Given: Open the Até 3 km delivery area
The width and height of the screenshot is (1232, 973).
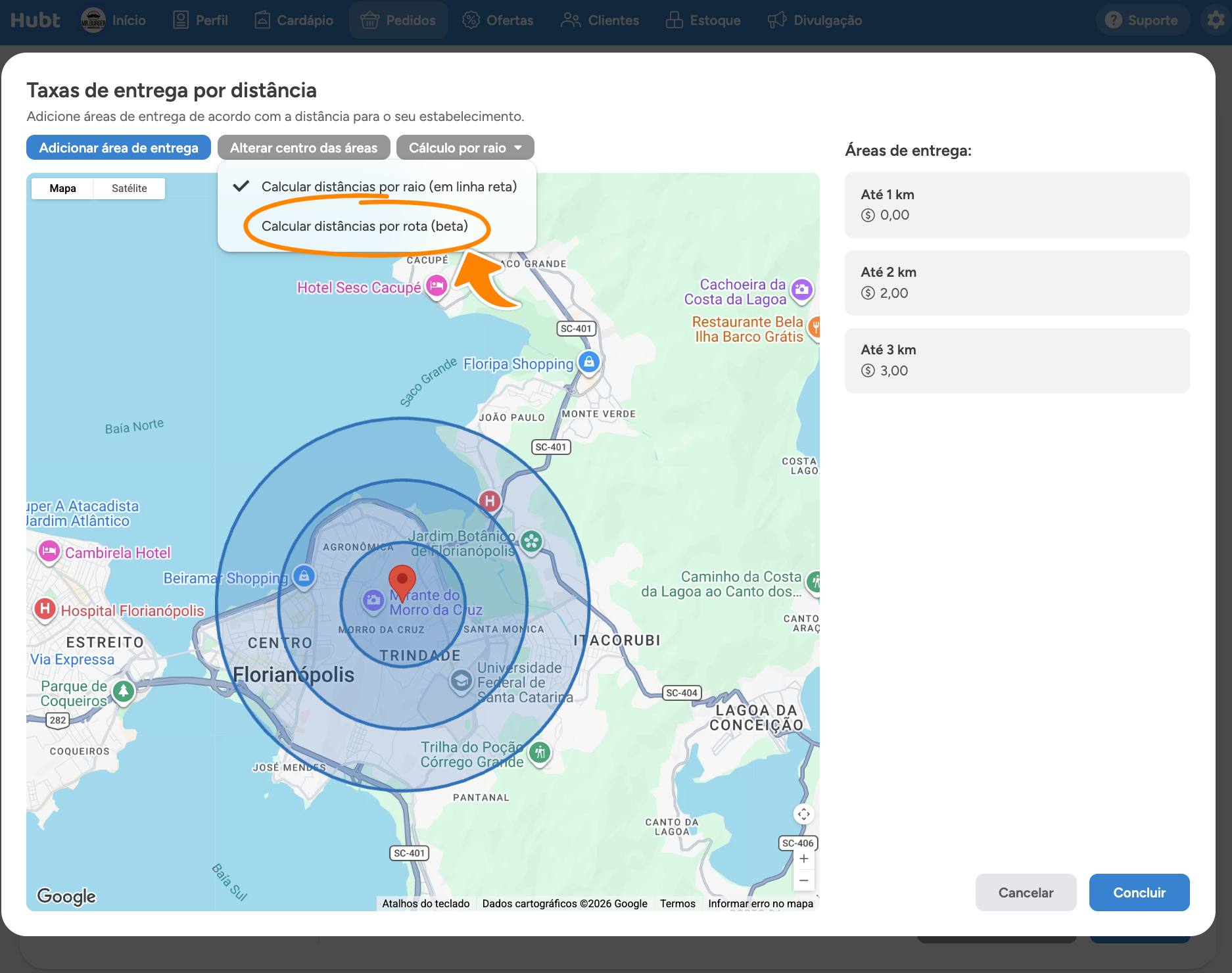Looking at the screenshot, I should click(1017, 360).
